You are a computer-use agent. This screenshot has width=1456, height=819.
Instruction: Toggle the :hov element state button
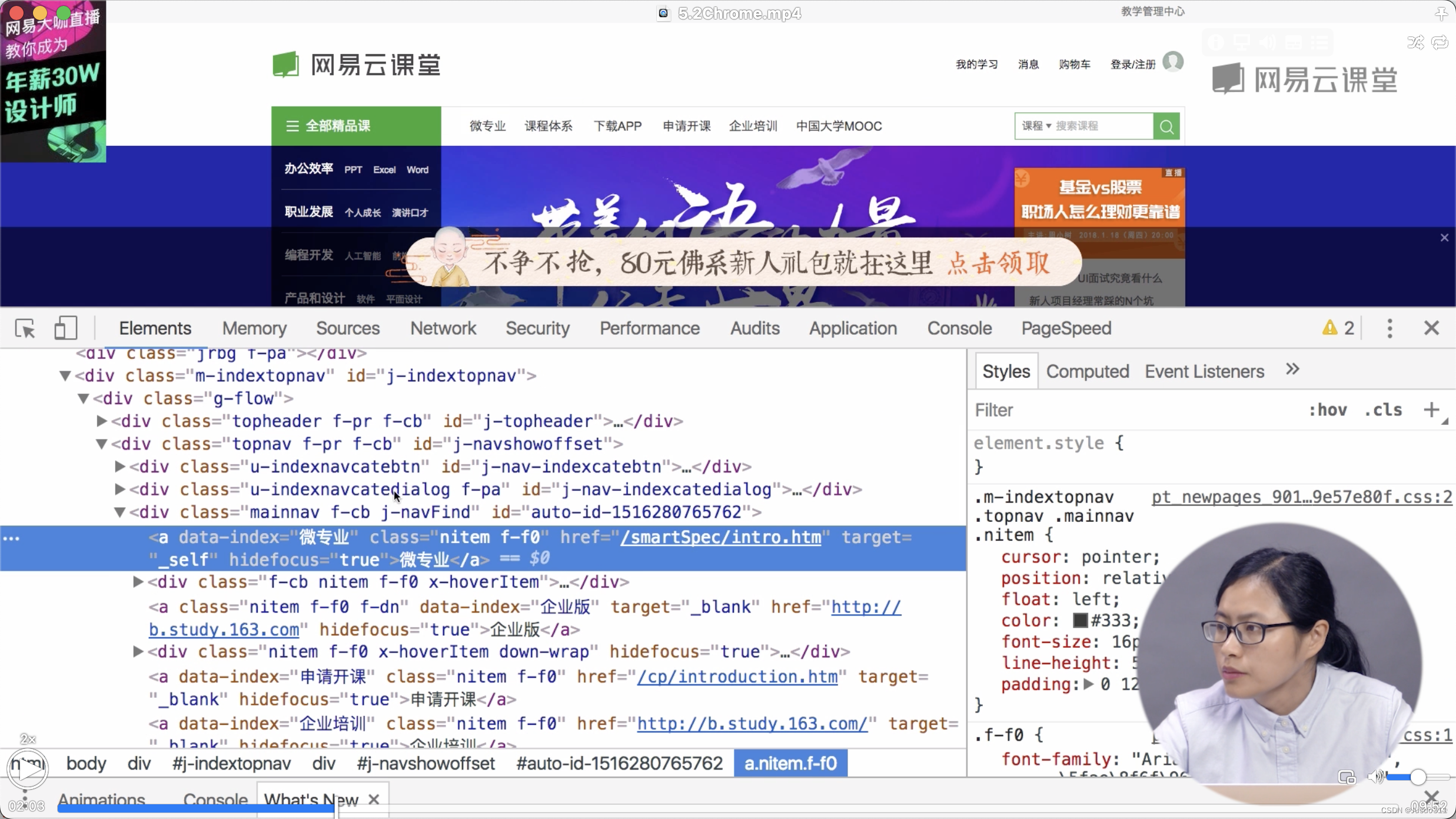coord(1328,409)
